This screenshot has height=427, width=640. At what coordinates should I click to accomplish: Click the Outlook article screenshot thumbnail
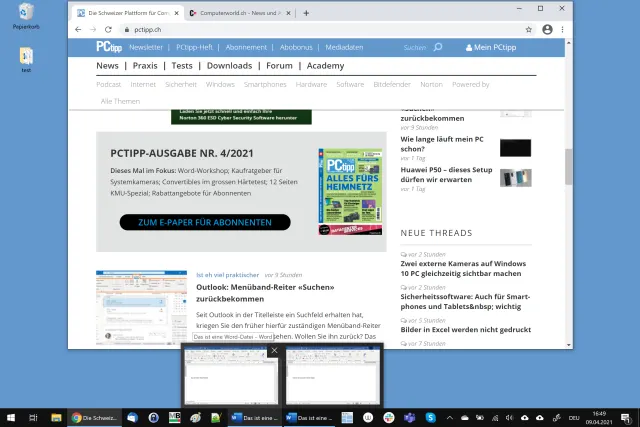pos(141,307)
